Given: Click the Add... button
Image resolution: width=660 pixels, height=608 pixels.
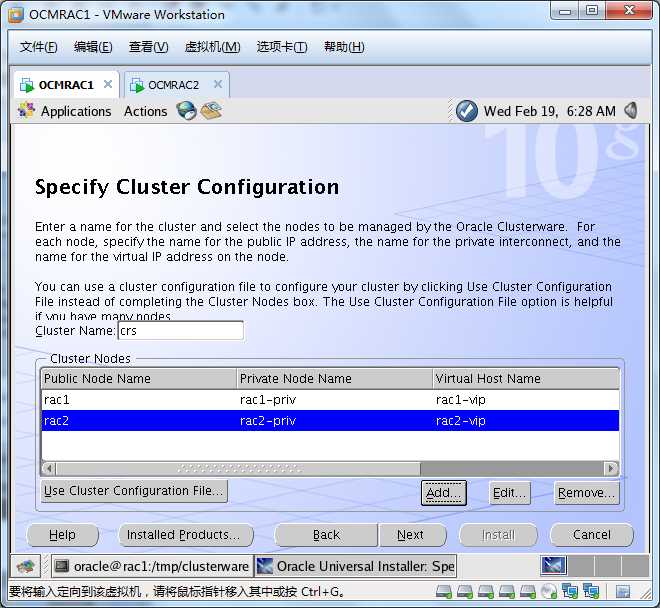Looking at the screenshot, I should 444,493.
